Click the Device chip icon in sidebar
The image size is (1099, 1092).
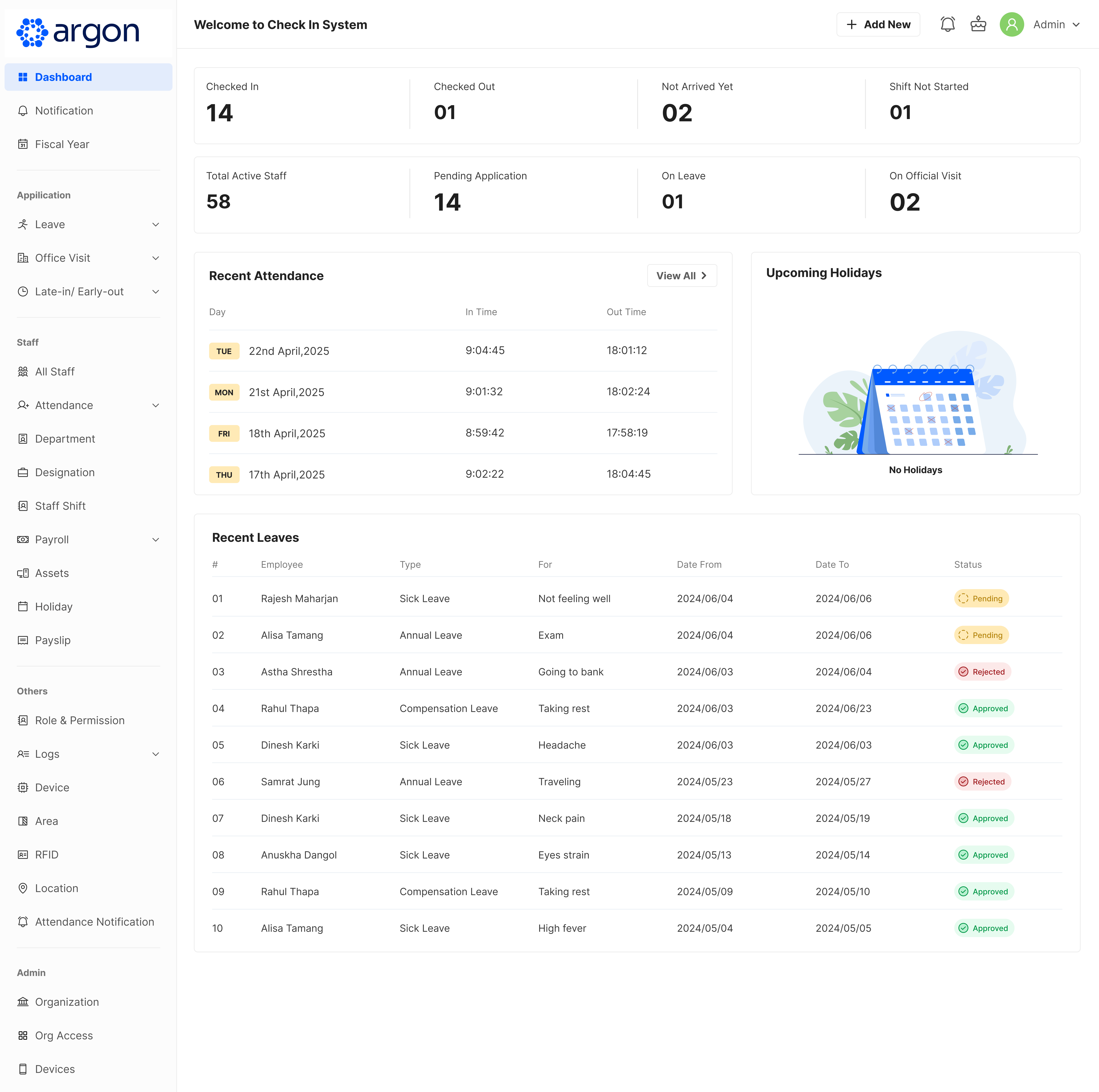[23, 788]
